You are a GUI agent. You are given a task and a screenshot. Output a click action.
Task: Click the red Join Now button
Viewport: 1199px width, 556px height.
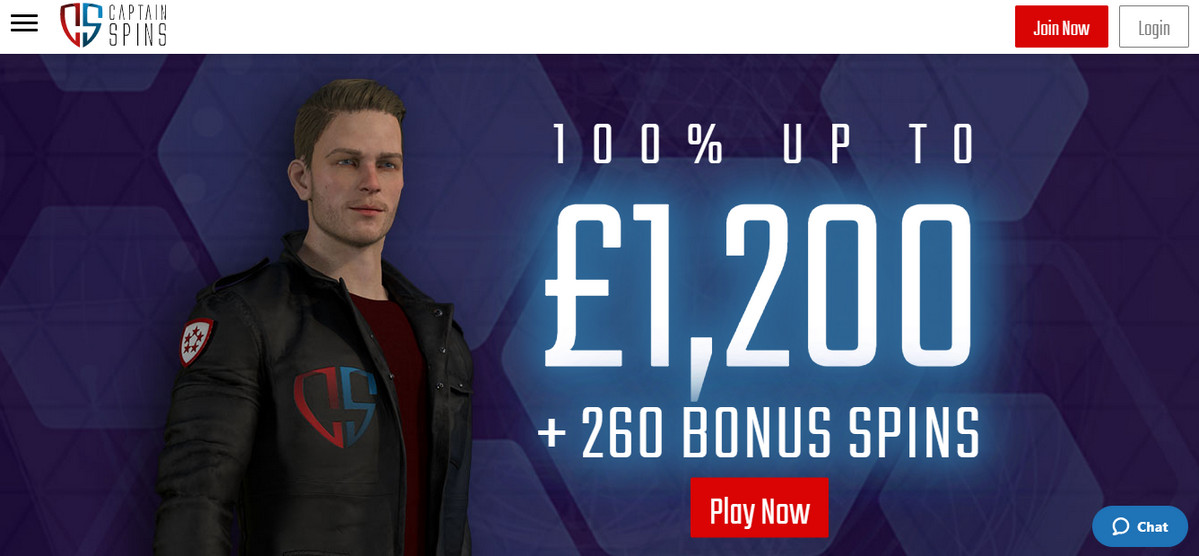1061,27
